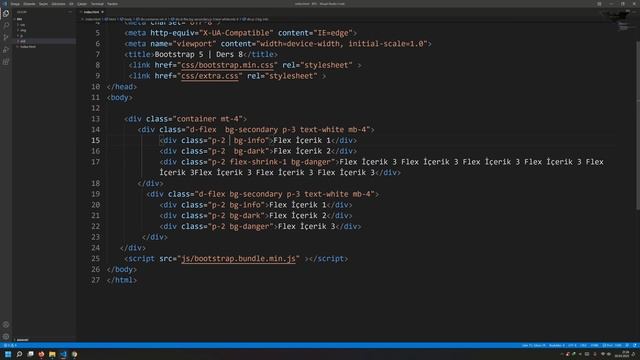The width and height of the screenshot is (640, 360).
Task: Click the errors and warnings status indicator
Action: (10, 345)
